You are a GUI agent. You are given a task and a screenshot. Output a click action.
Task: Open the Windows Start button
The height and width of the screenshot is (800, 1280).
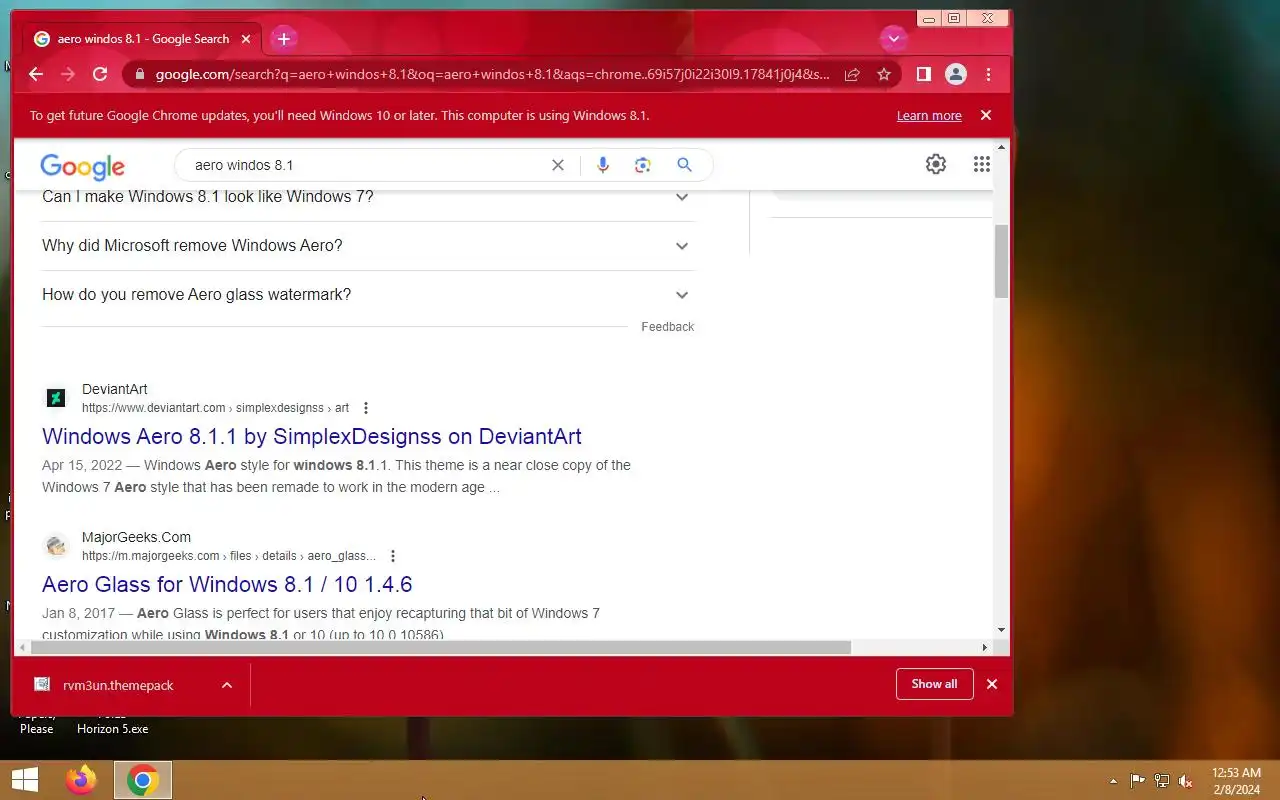pyautogui.click(x=25, y=780)
